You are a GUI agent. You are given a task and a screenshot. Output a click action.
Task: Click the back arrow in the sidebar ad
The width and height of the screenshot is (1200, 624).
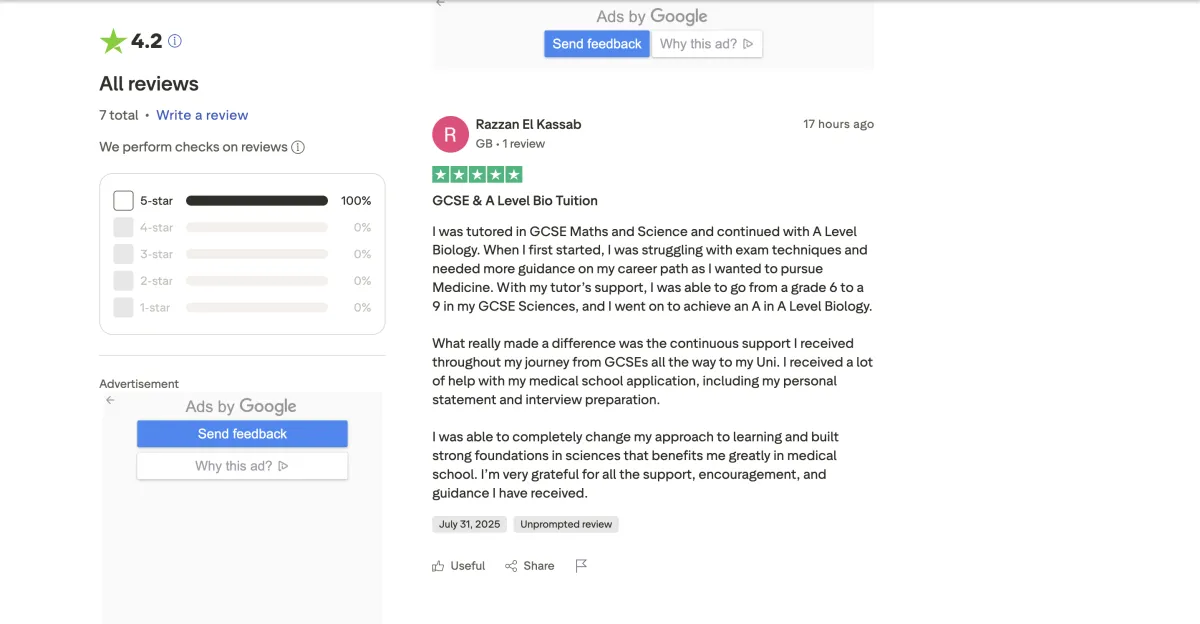pos(110,400)
